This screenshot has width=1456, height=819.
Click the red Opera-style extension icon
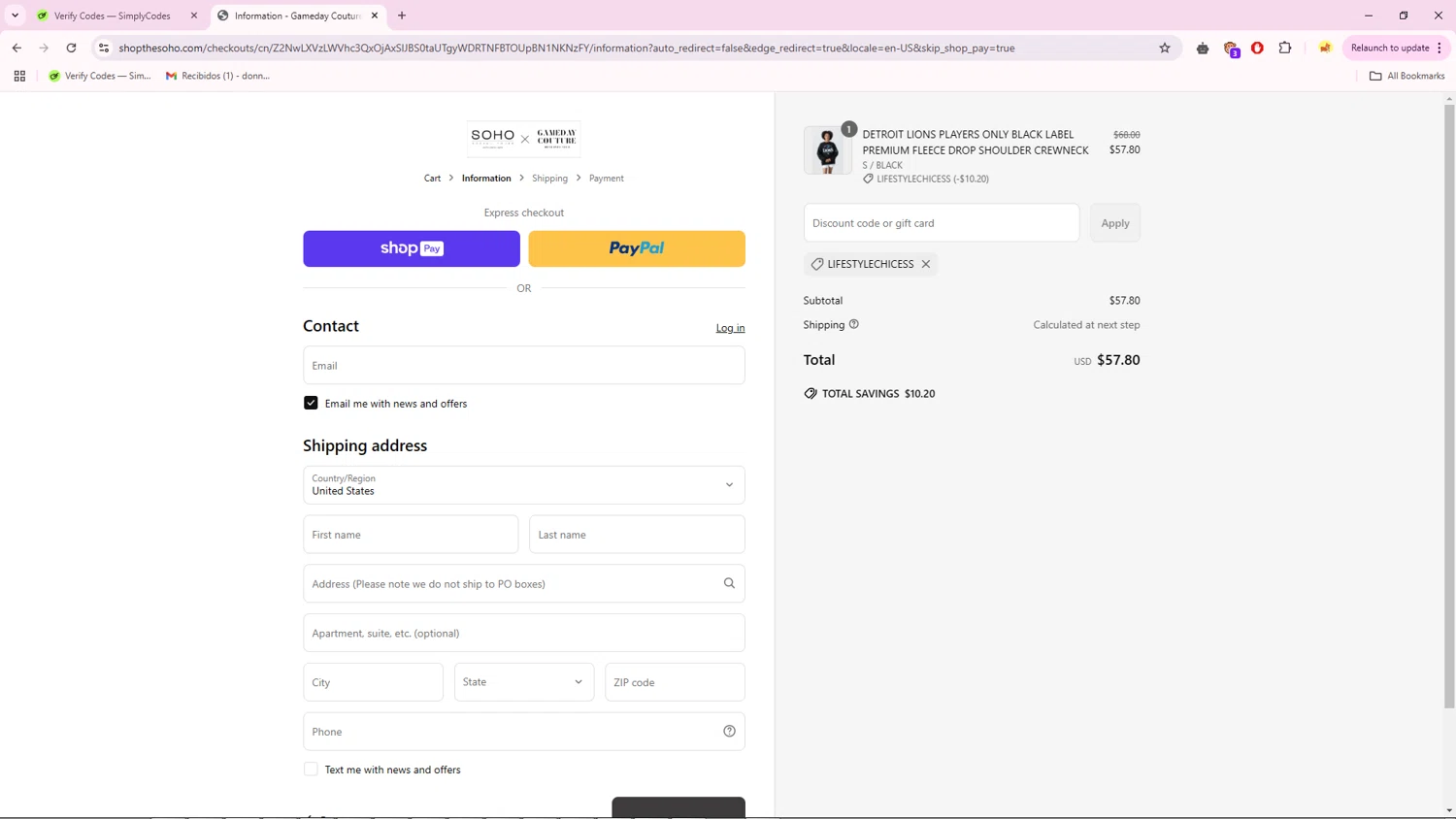point(1257,48)
